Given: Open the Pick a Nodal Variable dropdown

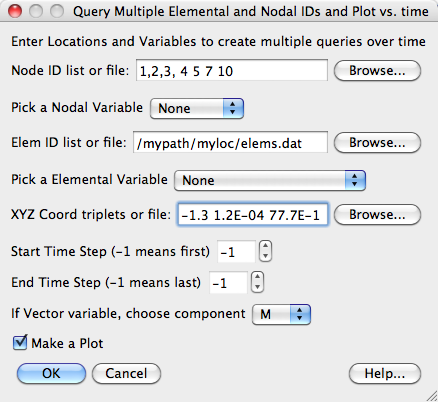Looking at the screenshot, I should point(197,108).
